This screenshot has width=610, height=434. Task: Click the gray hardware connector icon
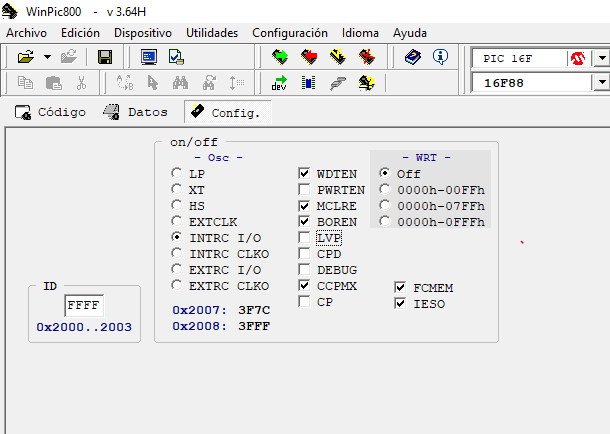pos(337,83)
